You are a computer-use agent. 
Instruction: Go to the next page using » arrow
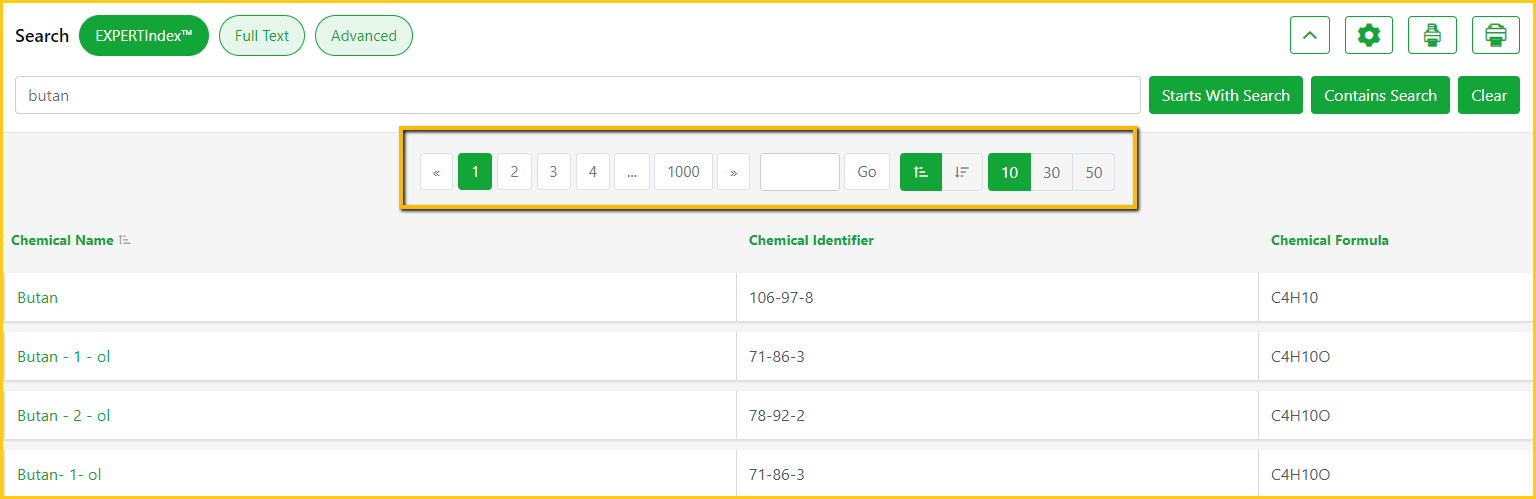[733, 172]
